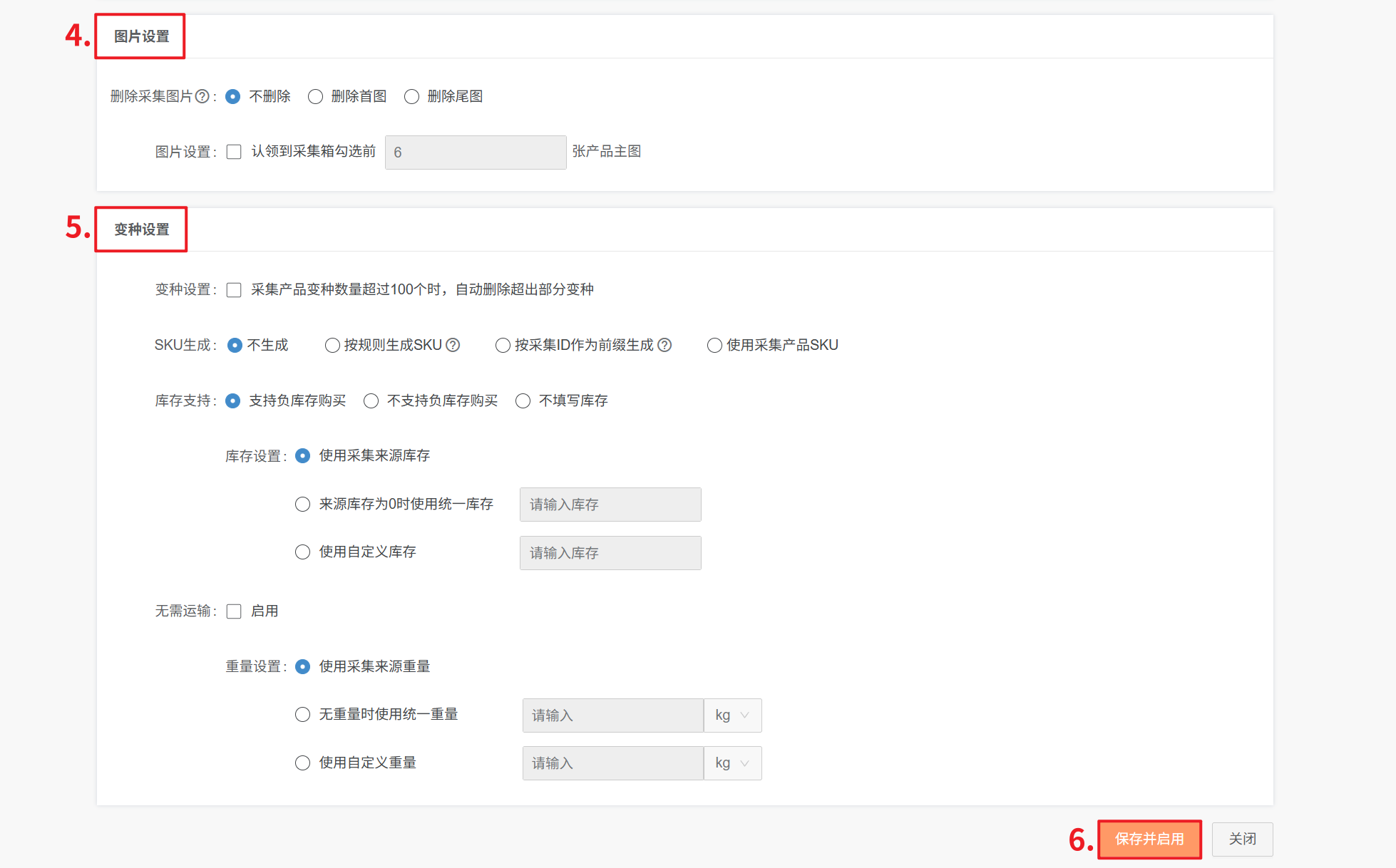The height and width of the screenshot is (868, 1396).
Task: Click help icon next to 删除采集图片
Action: tap(202, 96)
